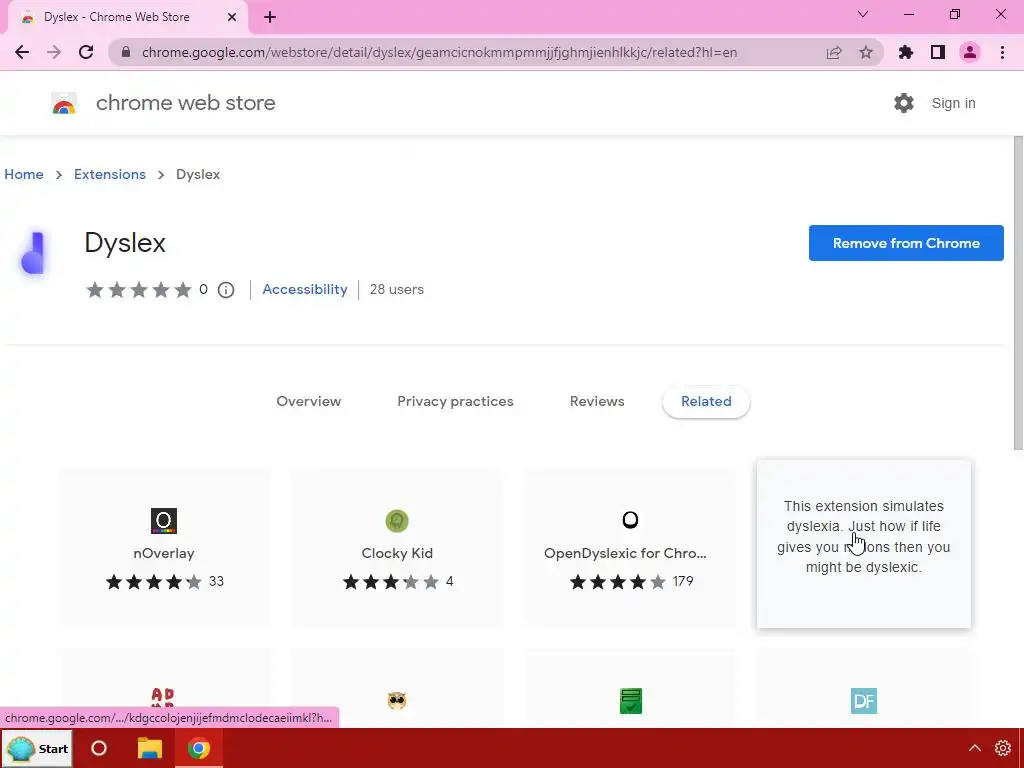Click OpenDyslexic's 179 ratings count

point(683,581)
